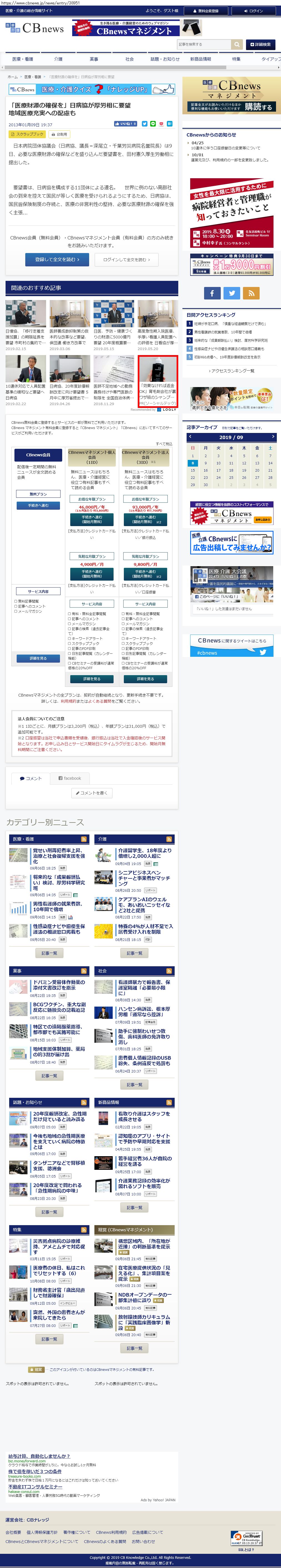281x1568 pixels.
Task: Open the 介護 navigation tab
Action: pyautogui.click(x=58, y=59)
